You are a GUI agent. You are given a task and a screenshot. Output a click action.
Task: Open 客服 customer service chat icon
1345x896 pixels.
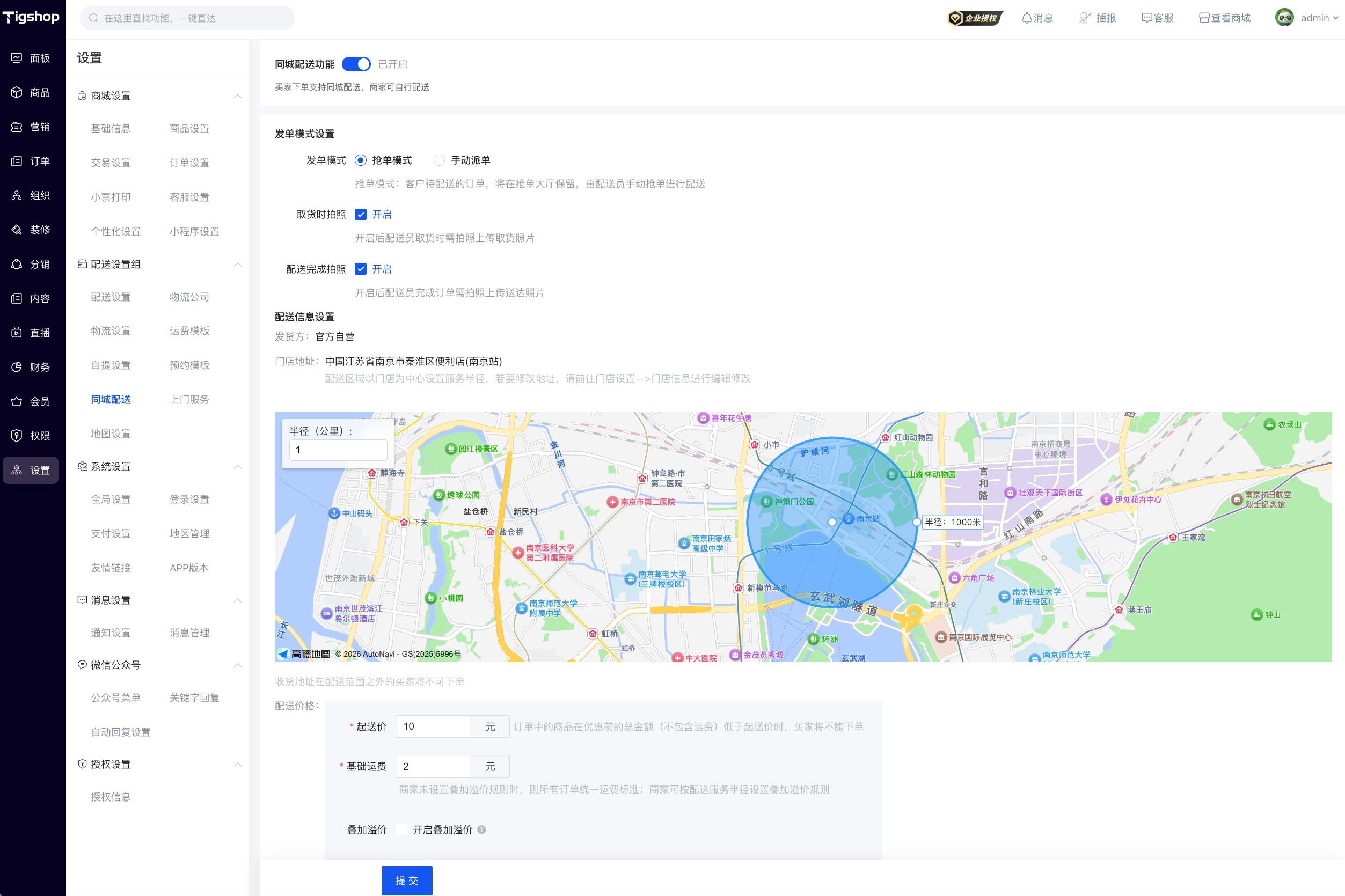coord(1146,18)
